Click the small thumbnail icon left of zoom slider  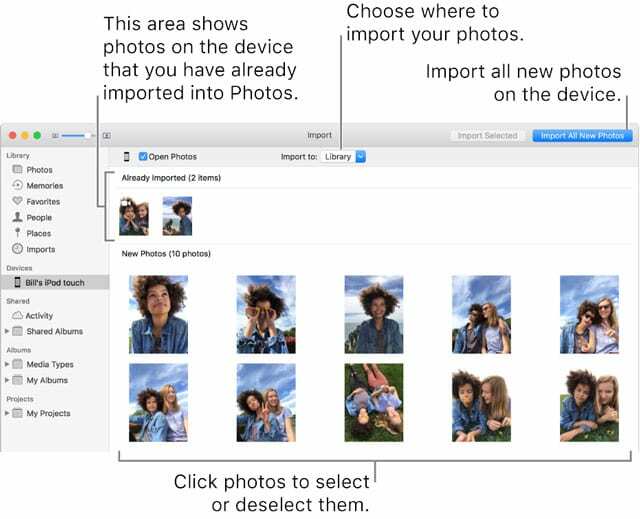point(55,135)
